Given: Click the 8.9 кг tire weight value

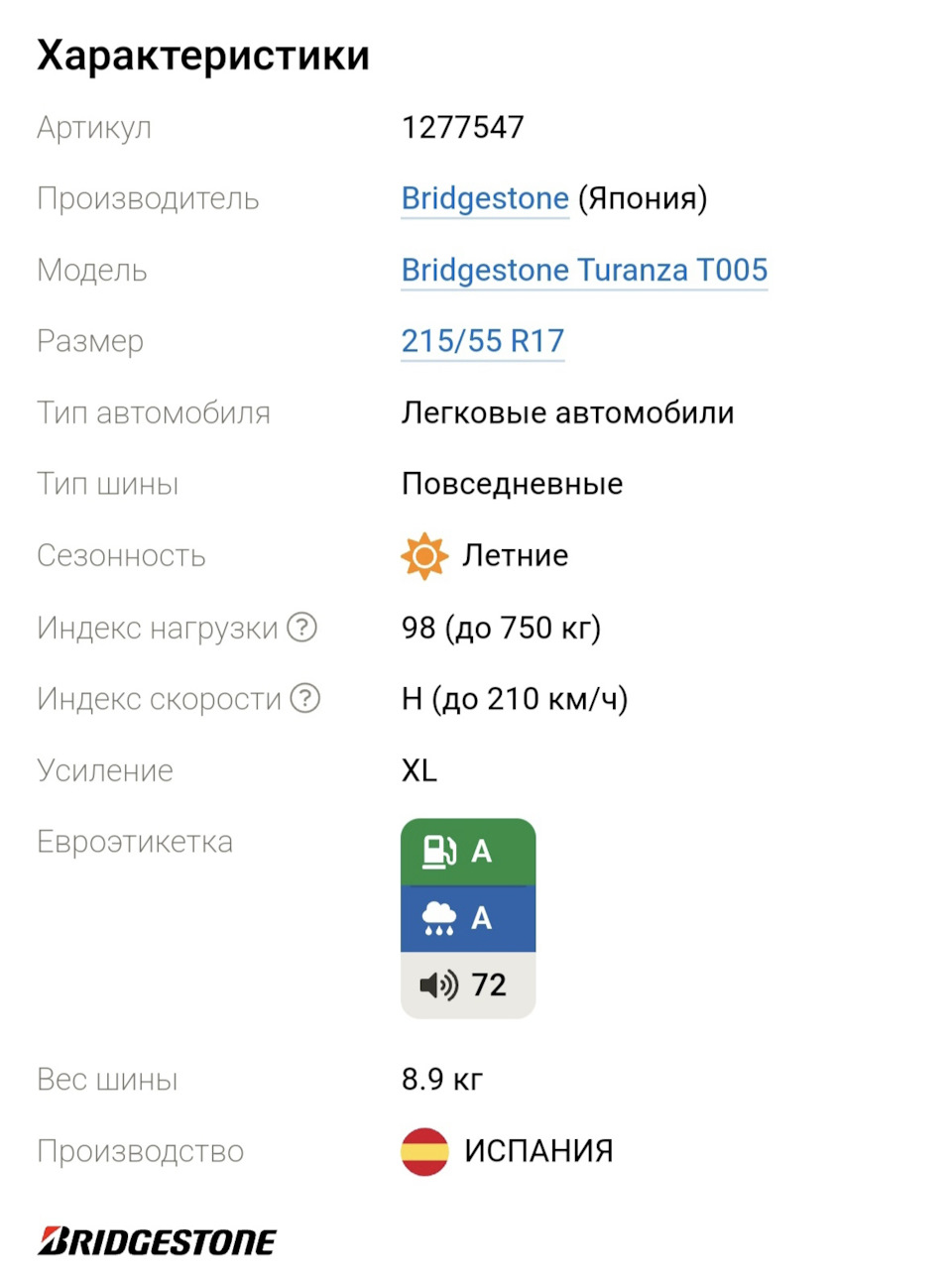Looking at the screenshot, I should (441, 1079).
